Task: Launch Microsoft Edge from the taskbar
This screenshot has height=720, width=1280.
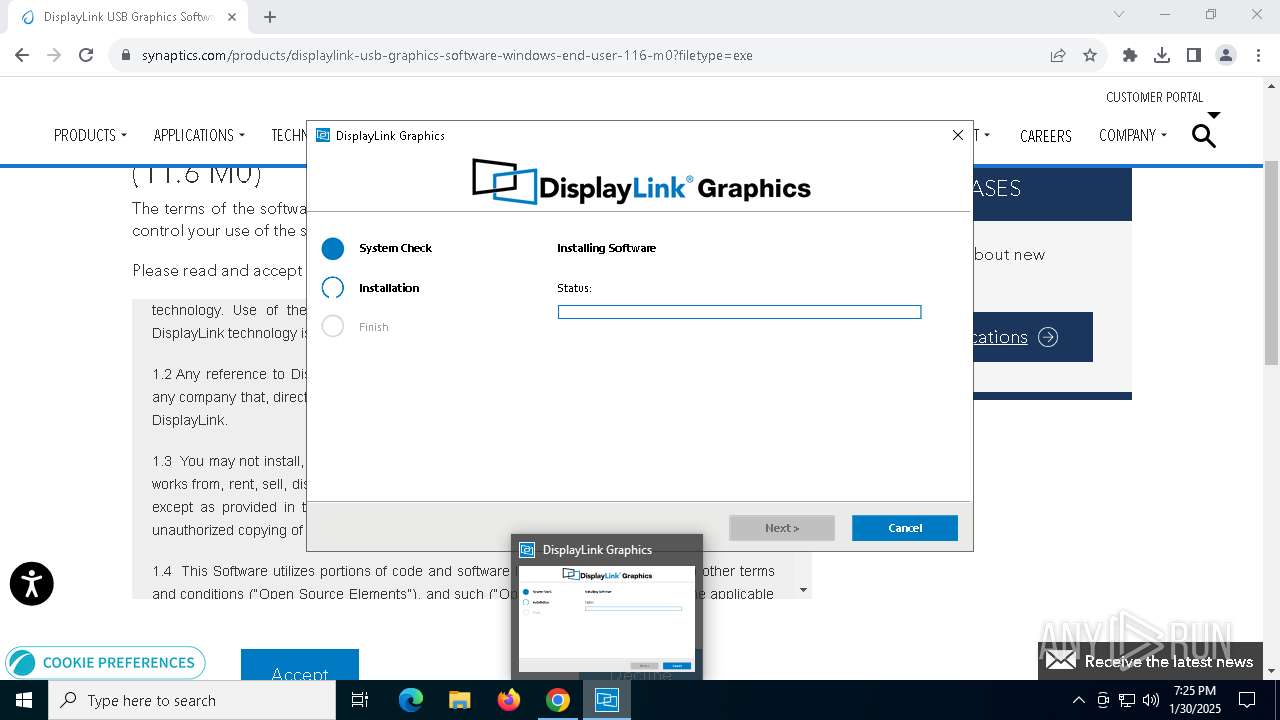Action: coord(411,700)
